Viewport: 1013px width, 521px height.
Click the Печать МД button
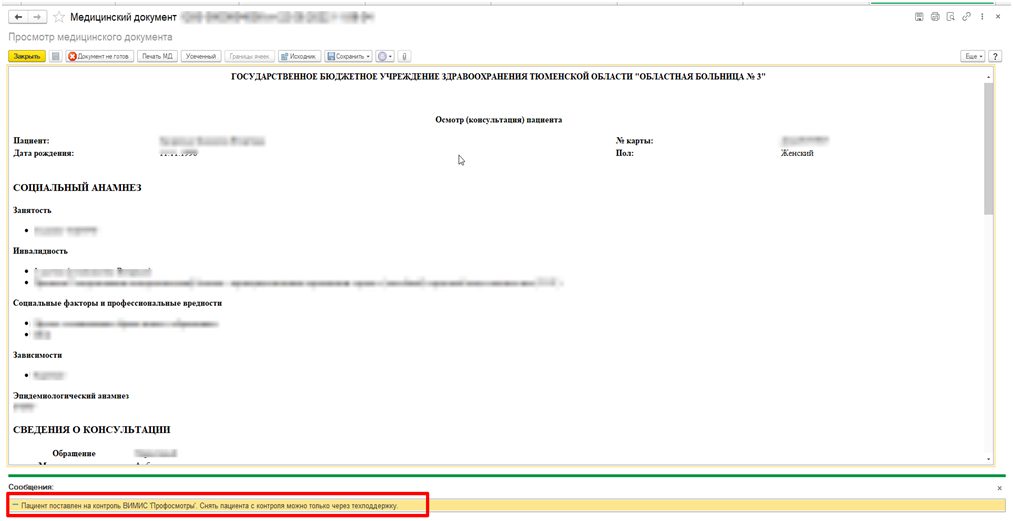(157, 56)
